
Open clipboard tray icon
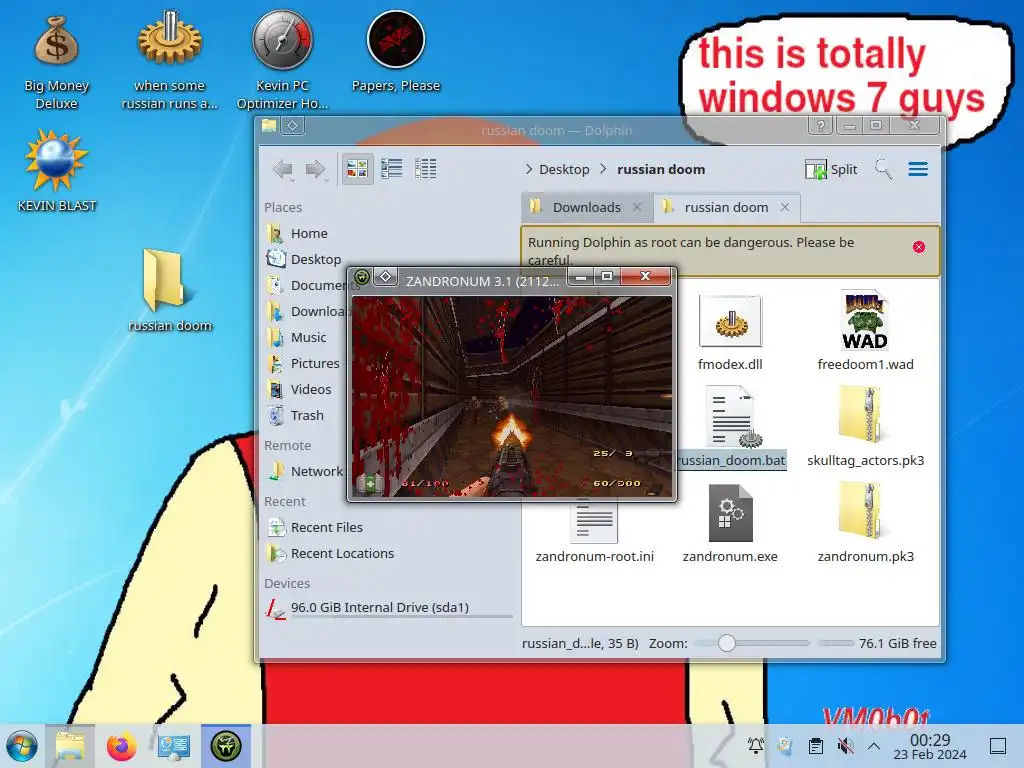(x=815, y=745)
